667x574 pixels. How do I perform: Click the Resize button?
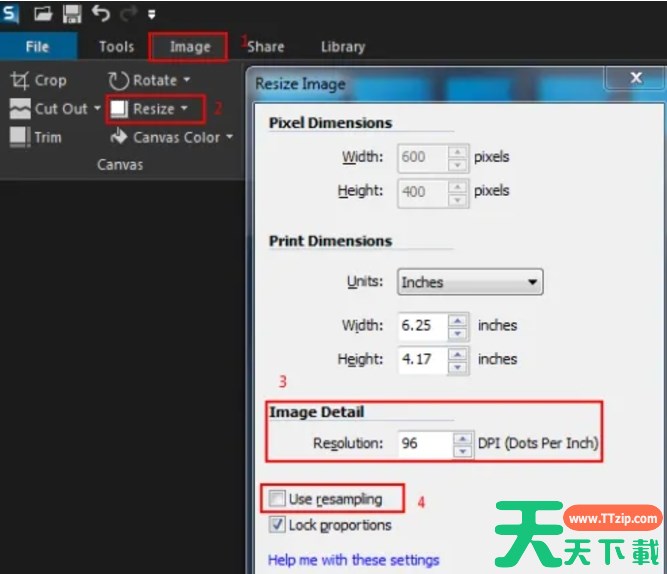pyautogui.click(x=143, y=109)
